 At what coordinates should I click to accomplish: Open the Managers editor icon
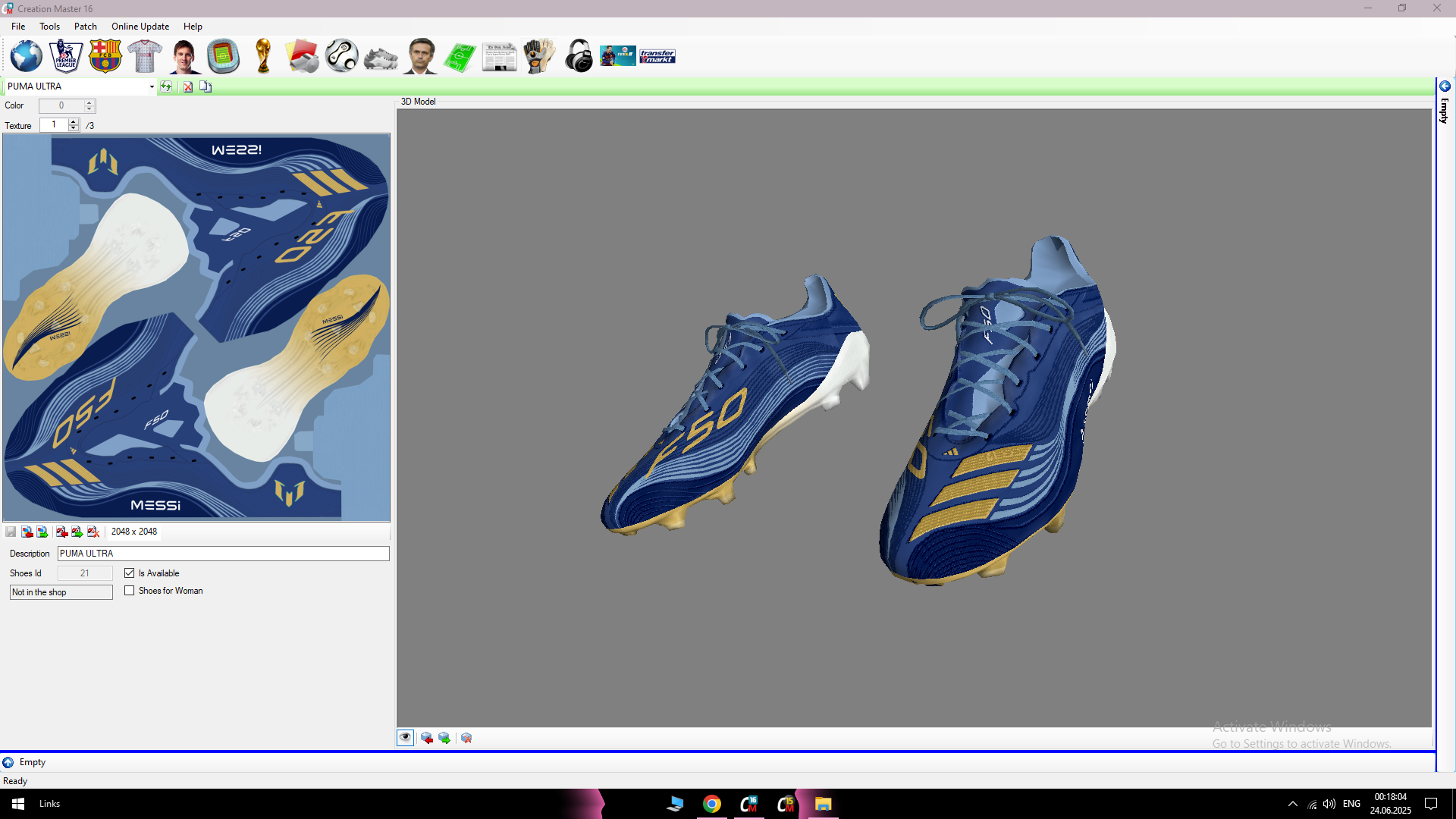(421, 56)
